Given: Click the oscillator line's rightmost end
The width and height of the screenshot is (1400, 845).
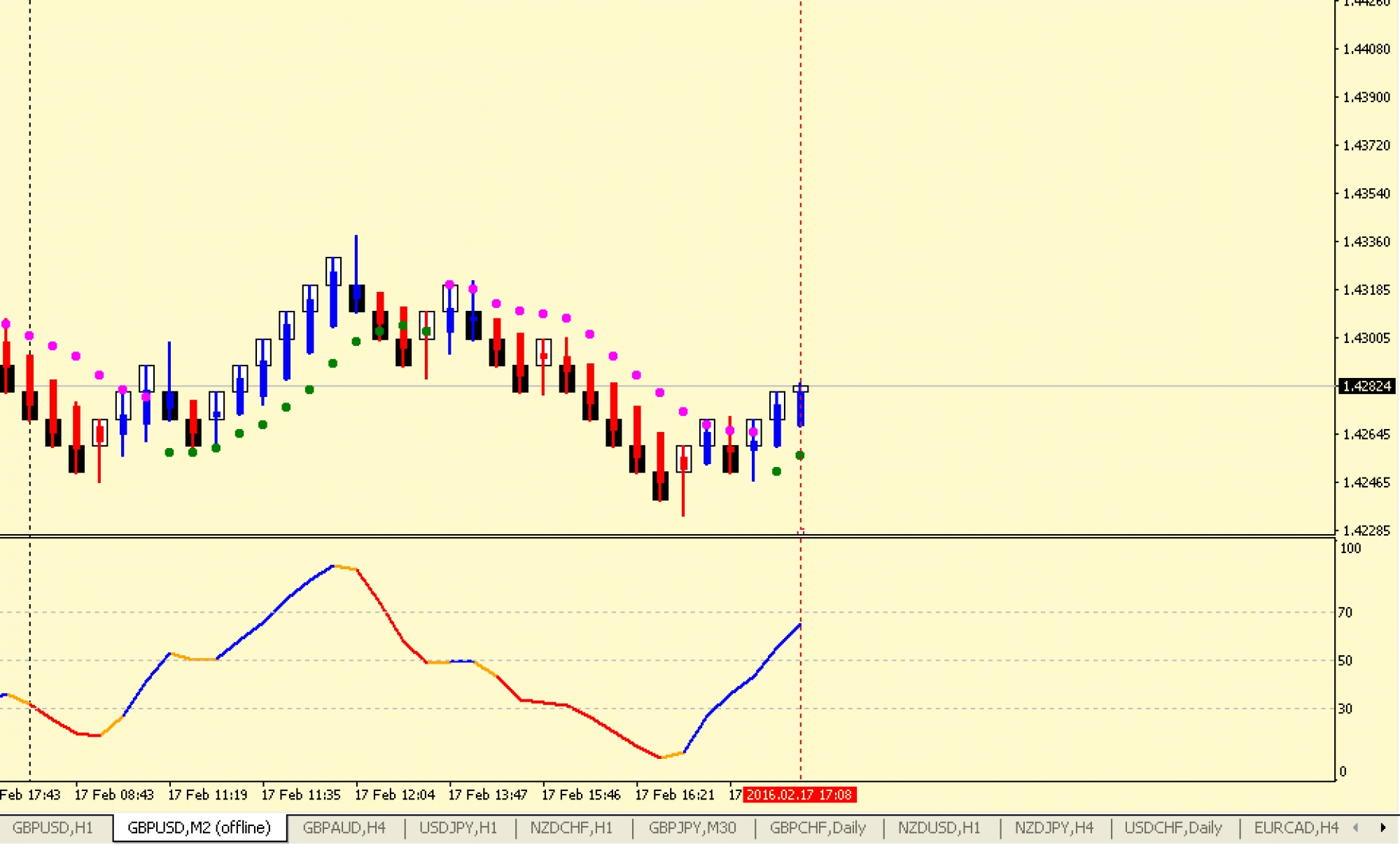Looking at the screenshot, I should point(800,624).
